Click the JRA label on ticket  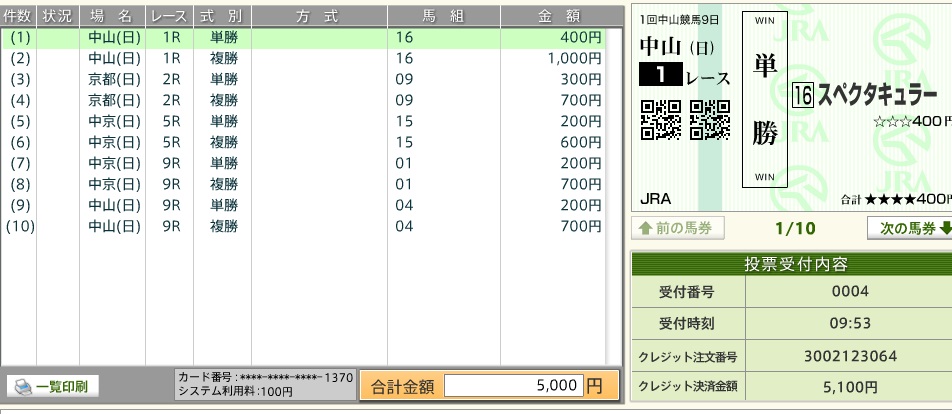[656, 199]
